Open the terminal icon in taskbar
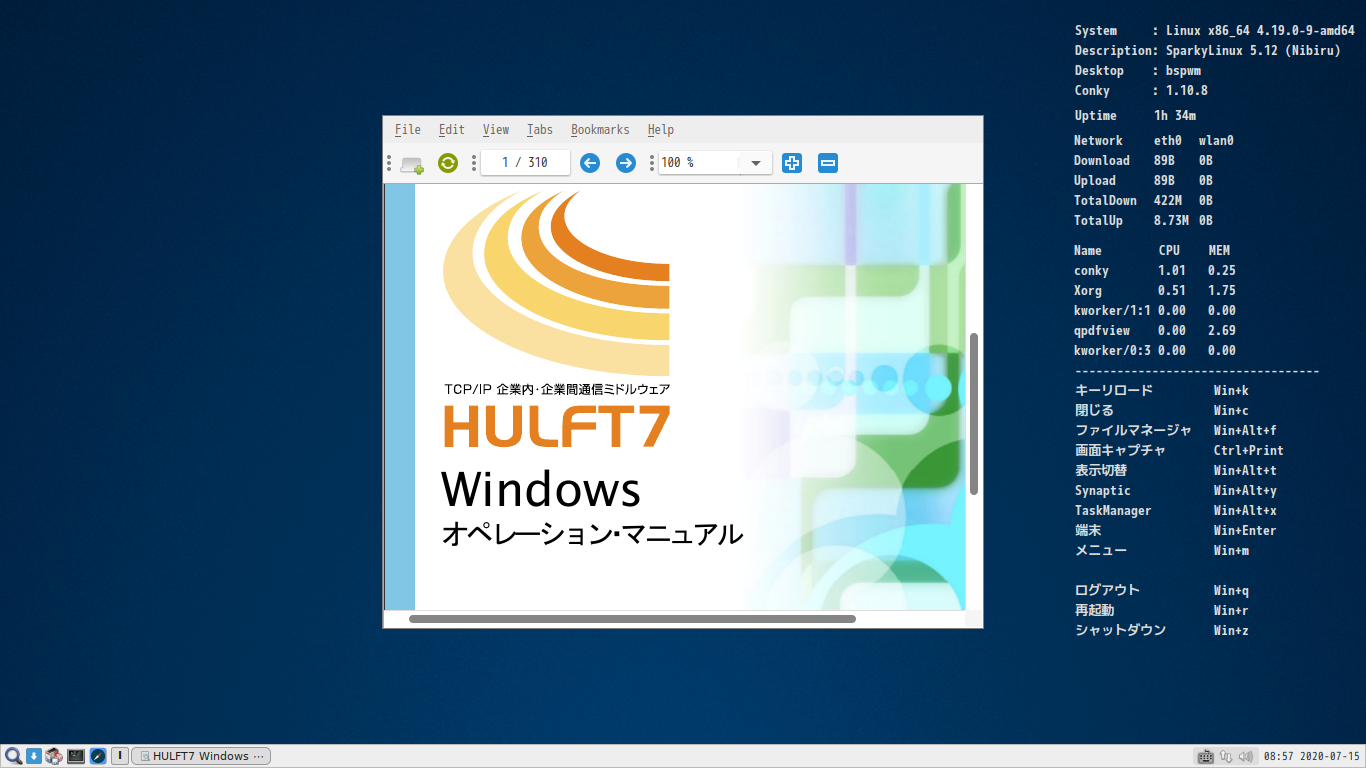 (x=76, y=756)
